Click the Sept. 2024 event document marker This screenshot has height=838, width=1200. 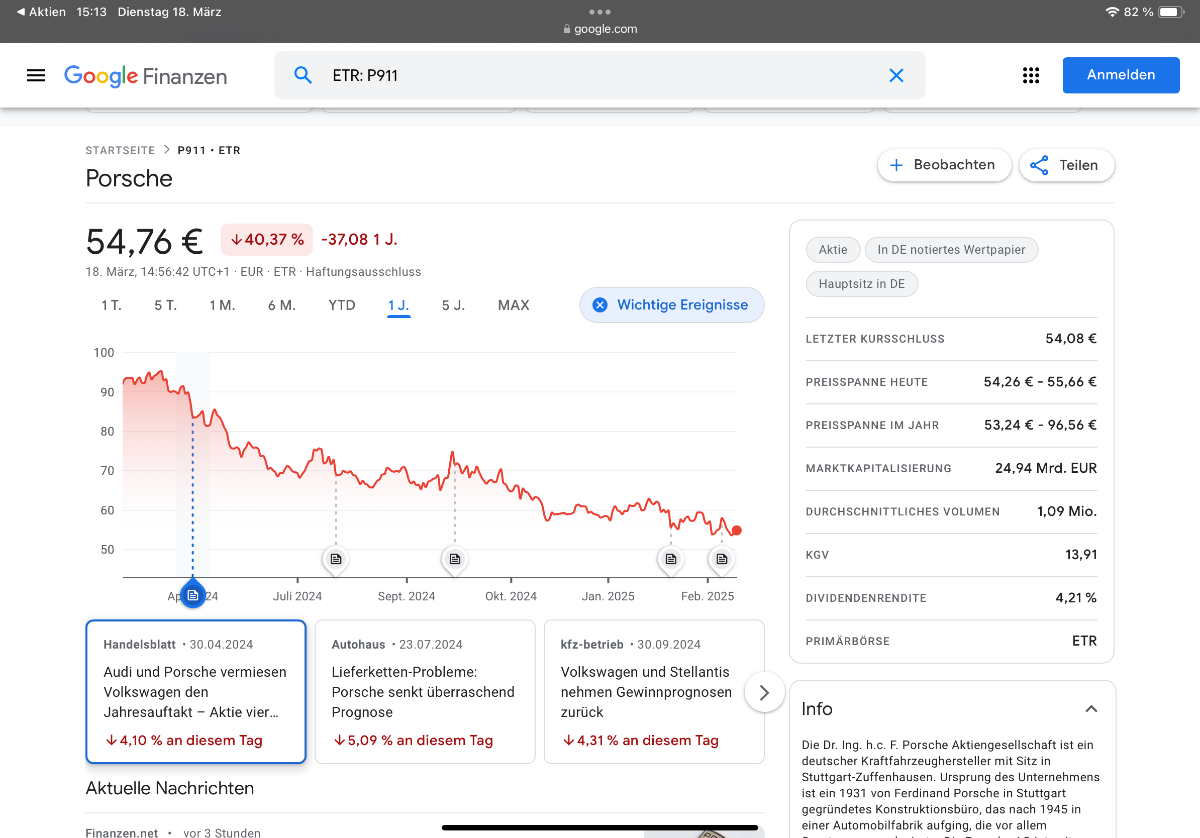click(455, 559)
